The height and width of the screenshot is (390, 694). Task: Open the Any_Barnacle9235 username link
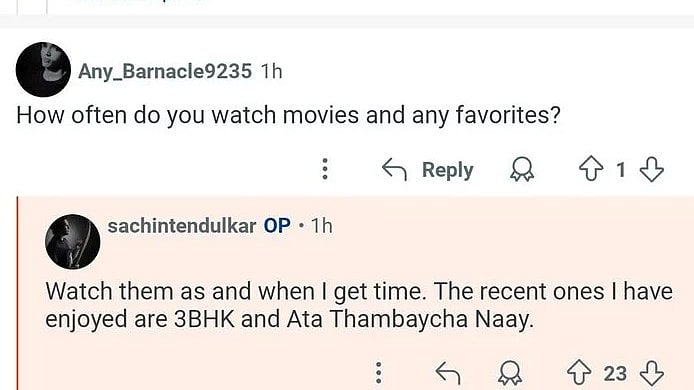(165, 71)
